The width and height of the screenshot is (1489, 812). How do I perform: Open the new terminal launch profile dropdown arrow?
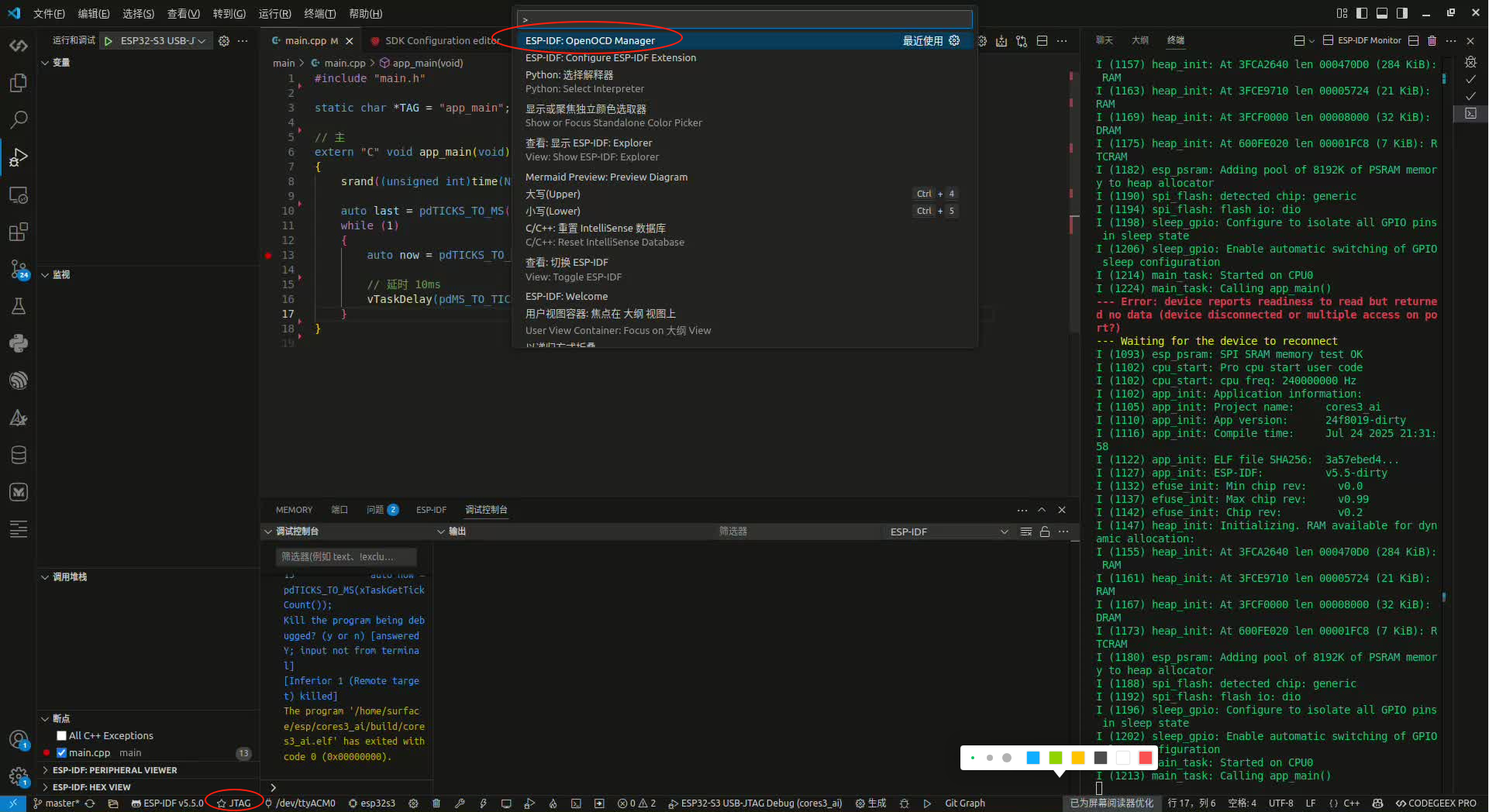coord(1311,40)
